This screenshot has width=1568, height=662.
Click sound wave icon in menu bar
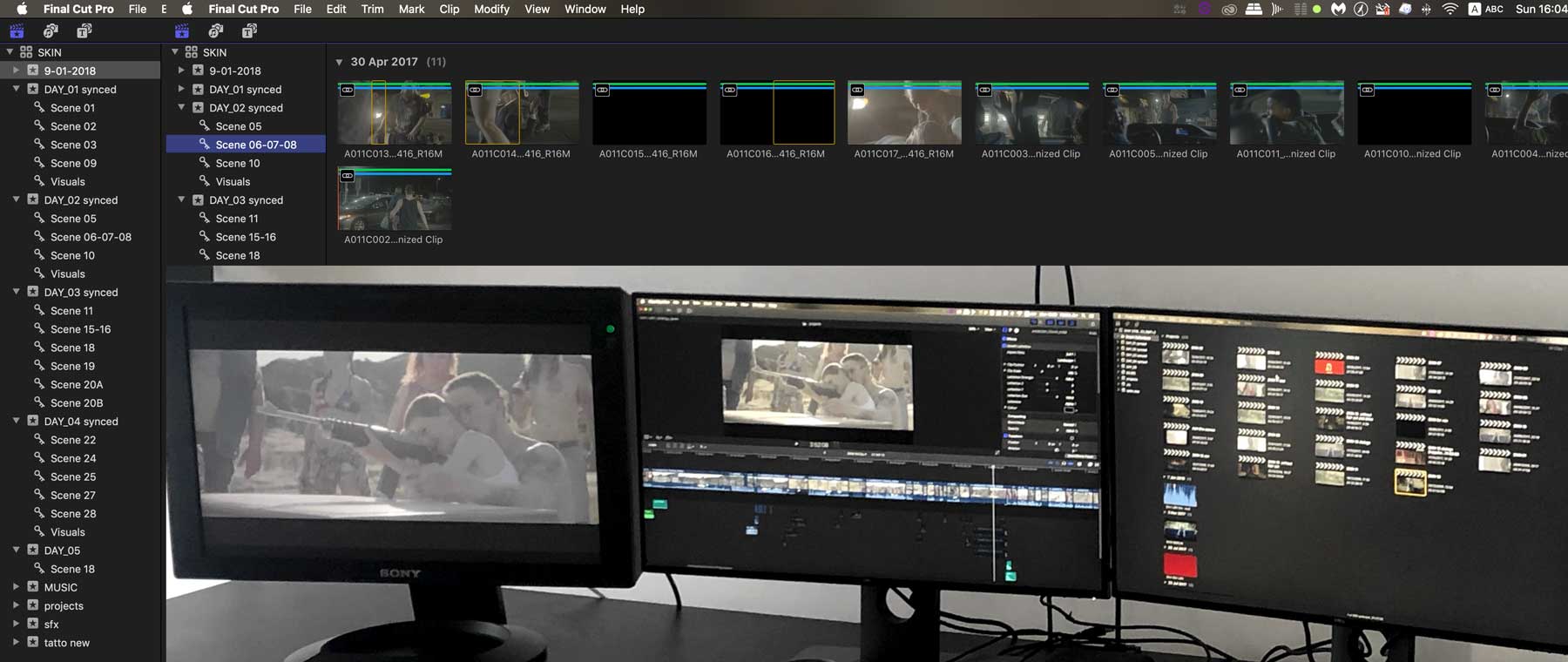(x=1277, y=10)
